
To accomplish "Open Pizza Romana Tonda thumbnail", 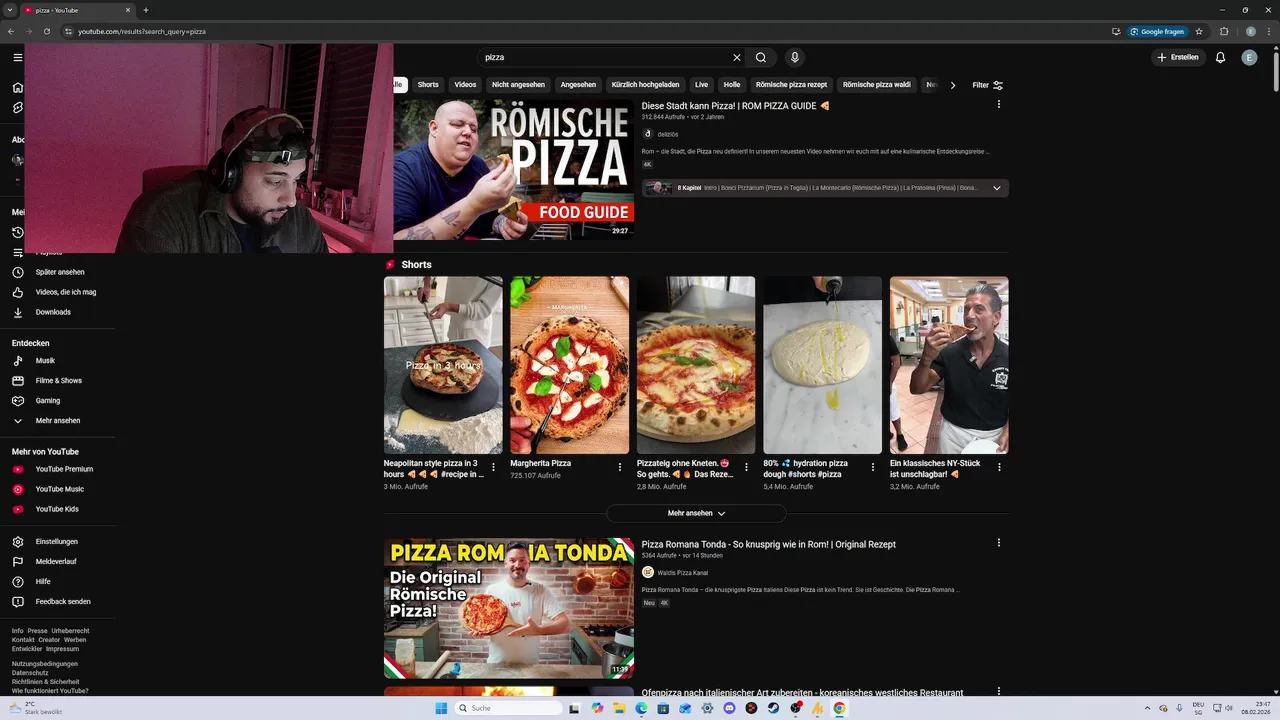I will 509,608.
